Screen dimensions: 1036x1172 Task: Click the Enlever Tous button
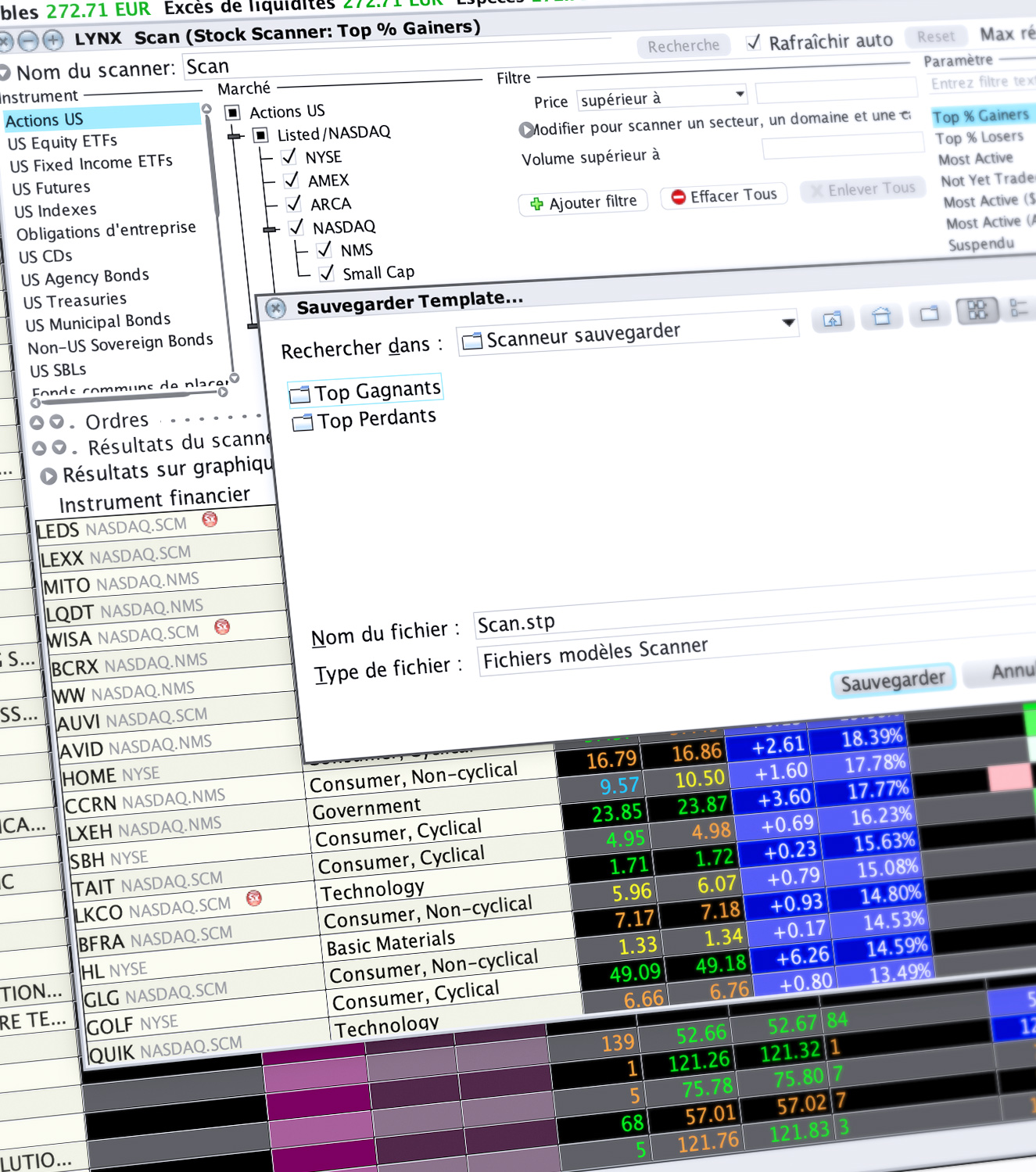pos(862,189)
